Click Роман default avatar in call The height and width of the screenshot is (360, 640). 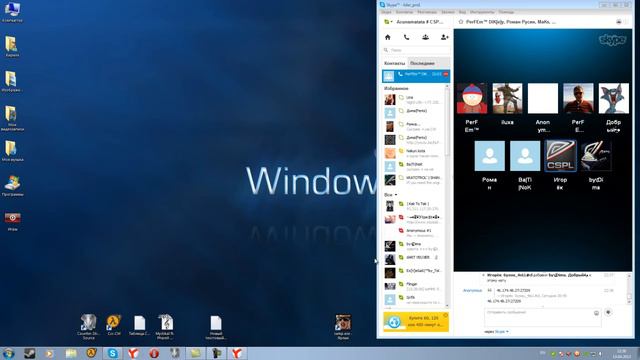coord(489,156)
